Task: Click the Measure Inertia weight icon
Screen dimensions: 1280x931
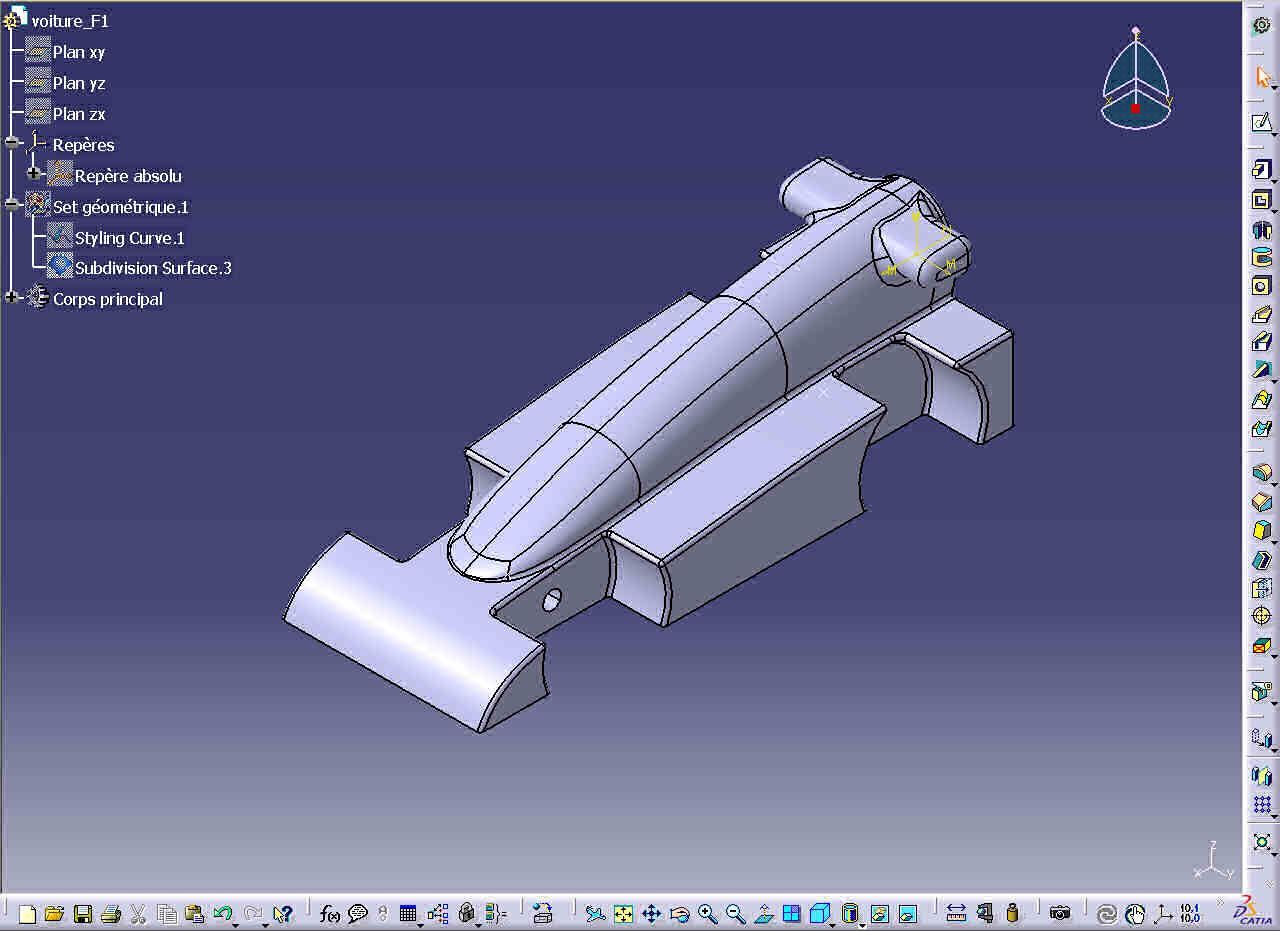Action: pos(1012,913)
